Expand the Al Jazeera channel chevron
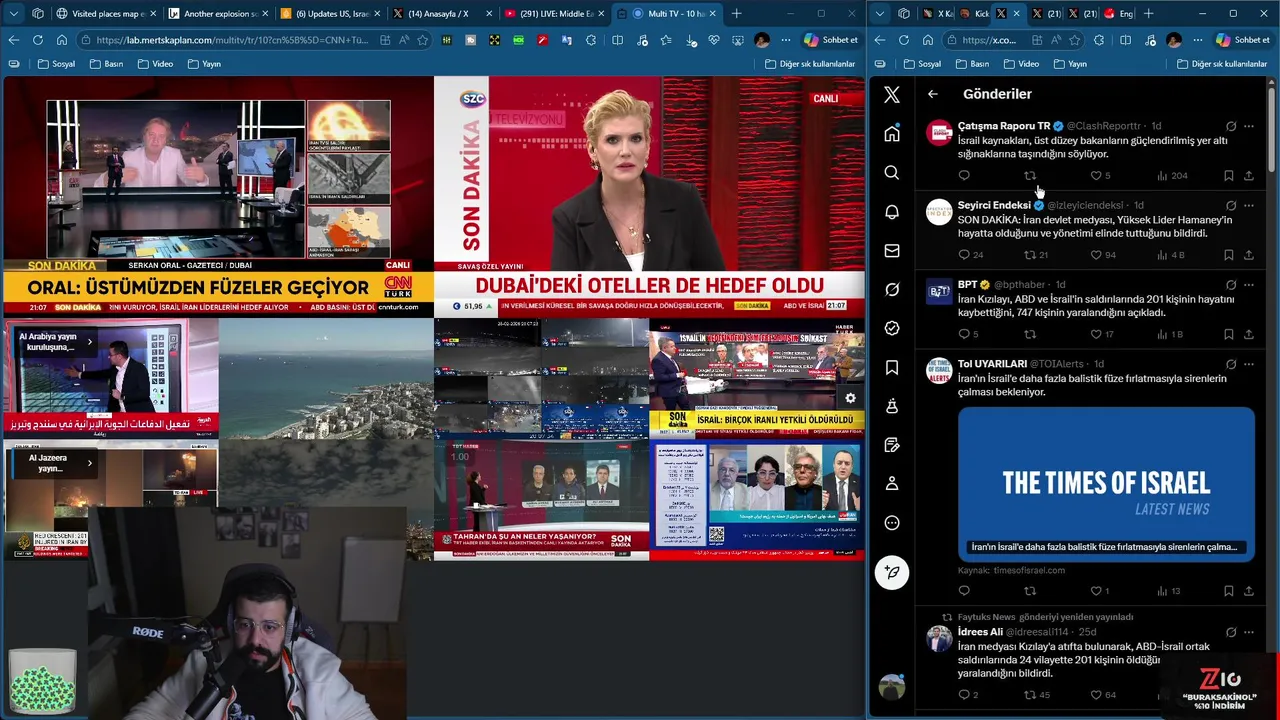The height and width of the screenshot is (720, 1280). (x=89, y=463)
